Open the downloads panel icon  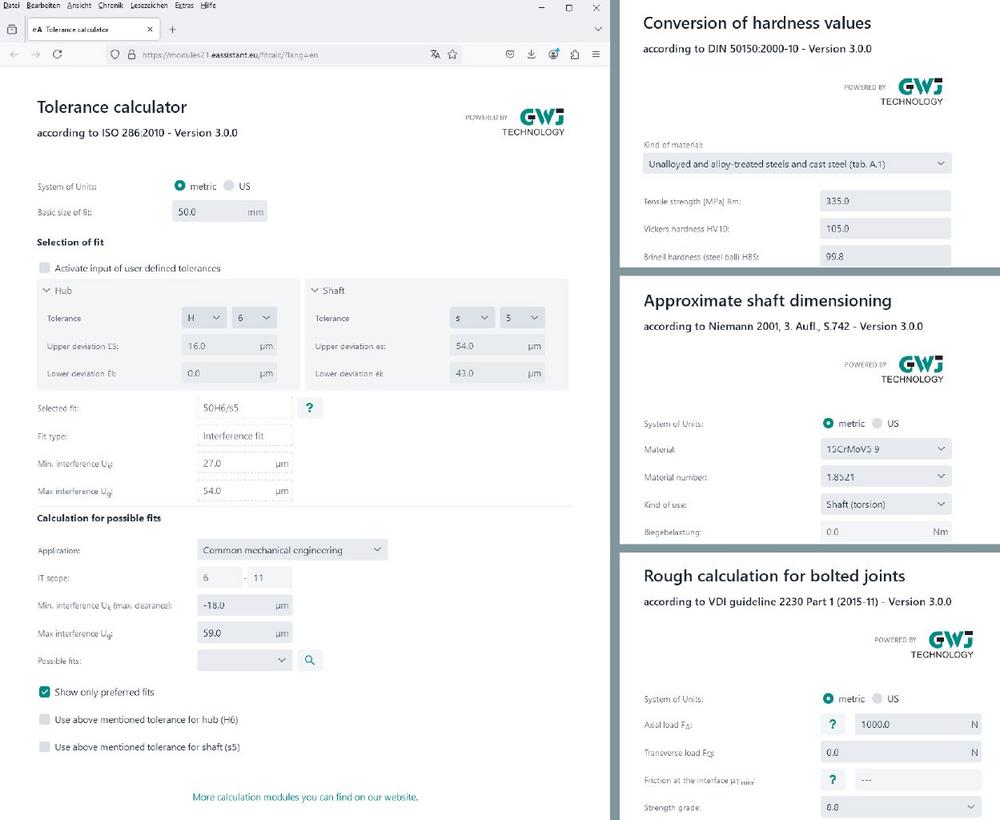coord(531,54)
